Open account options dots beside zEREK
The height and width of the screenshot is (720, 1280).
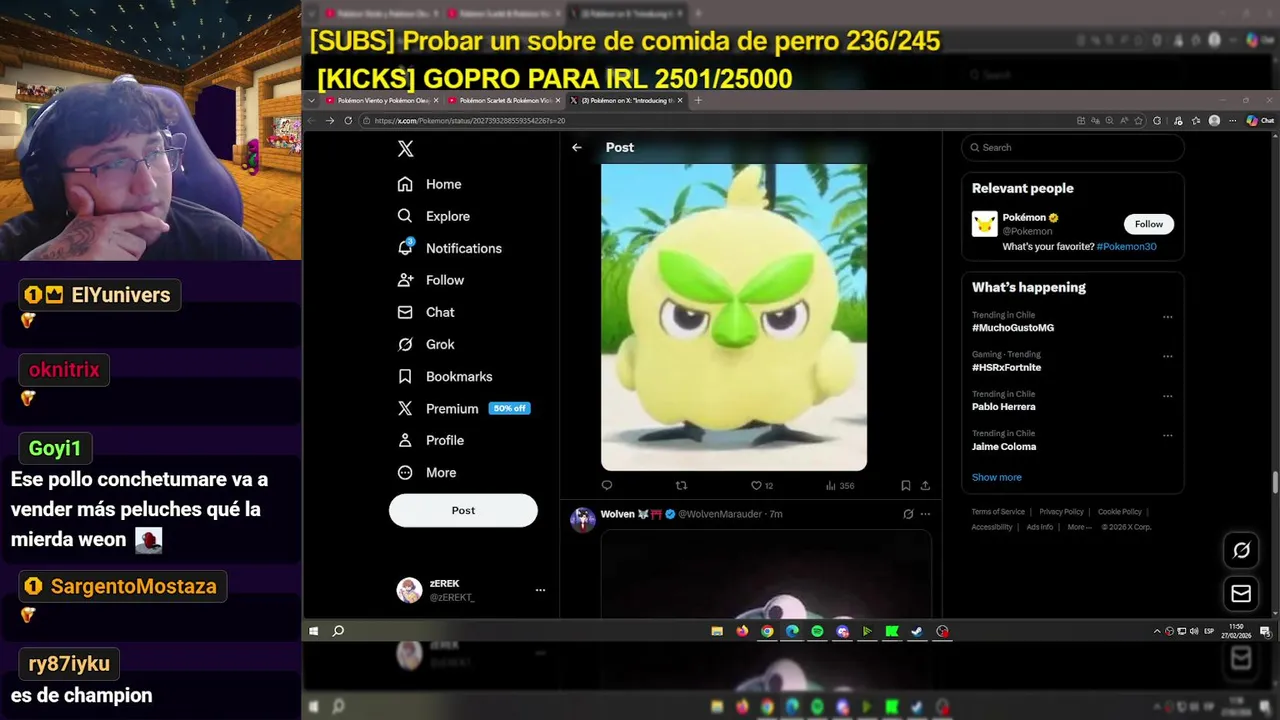coord(540,590)
